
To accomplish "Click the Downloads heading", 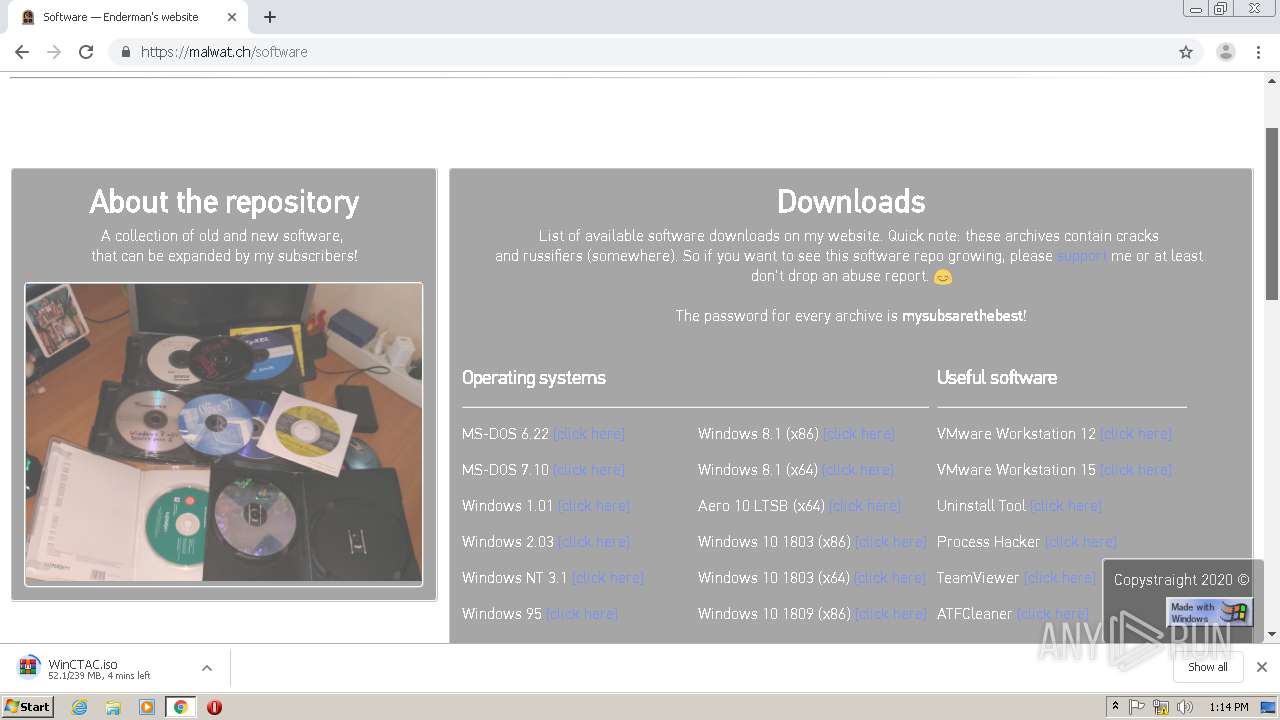I will coord(851,201).
